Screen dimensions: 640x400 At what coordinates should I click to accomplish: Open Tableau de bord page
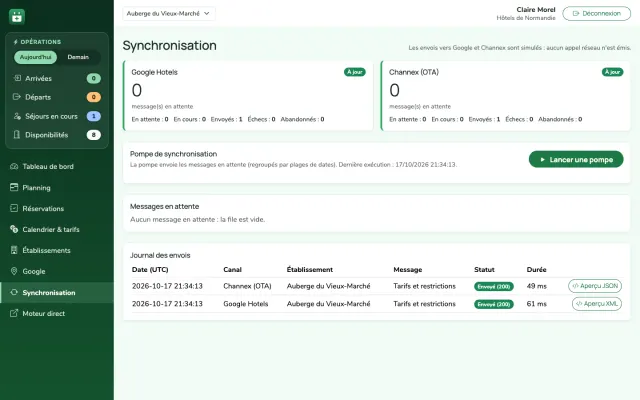57,166
